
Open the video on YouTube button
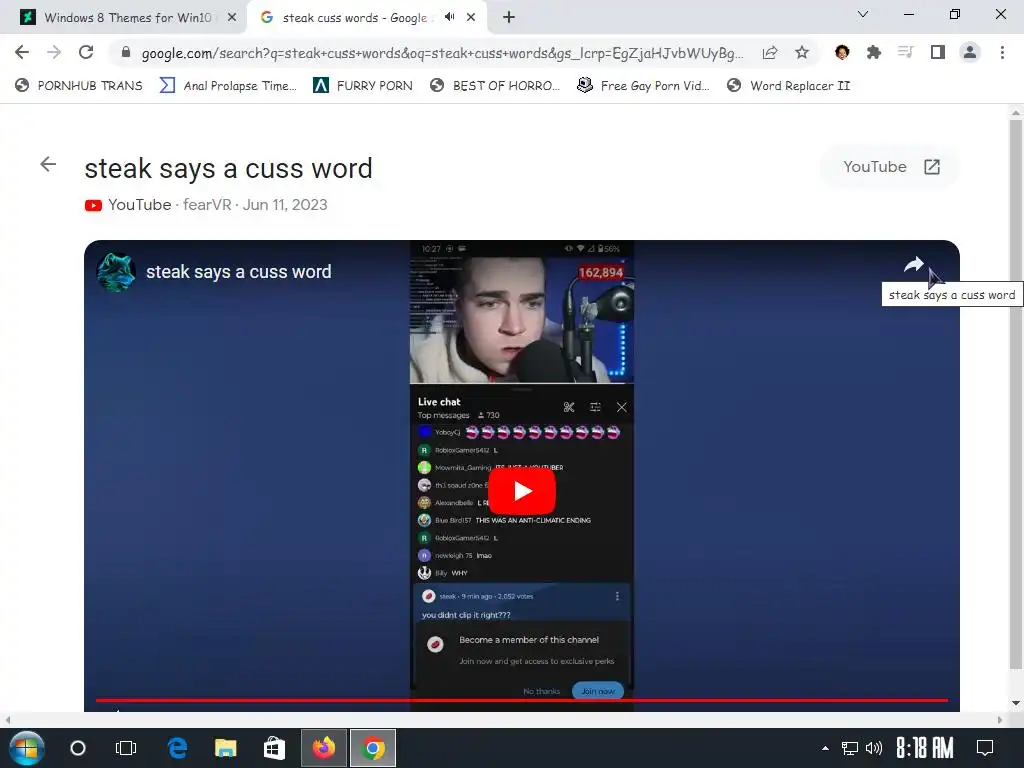890,167
